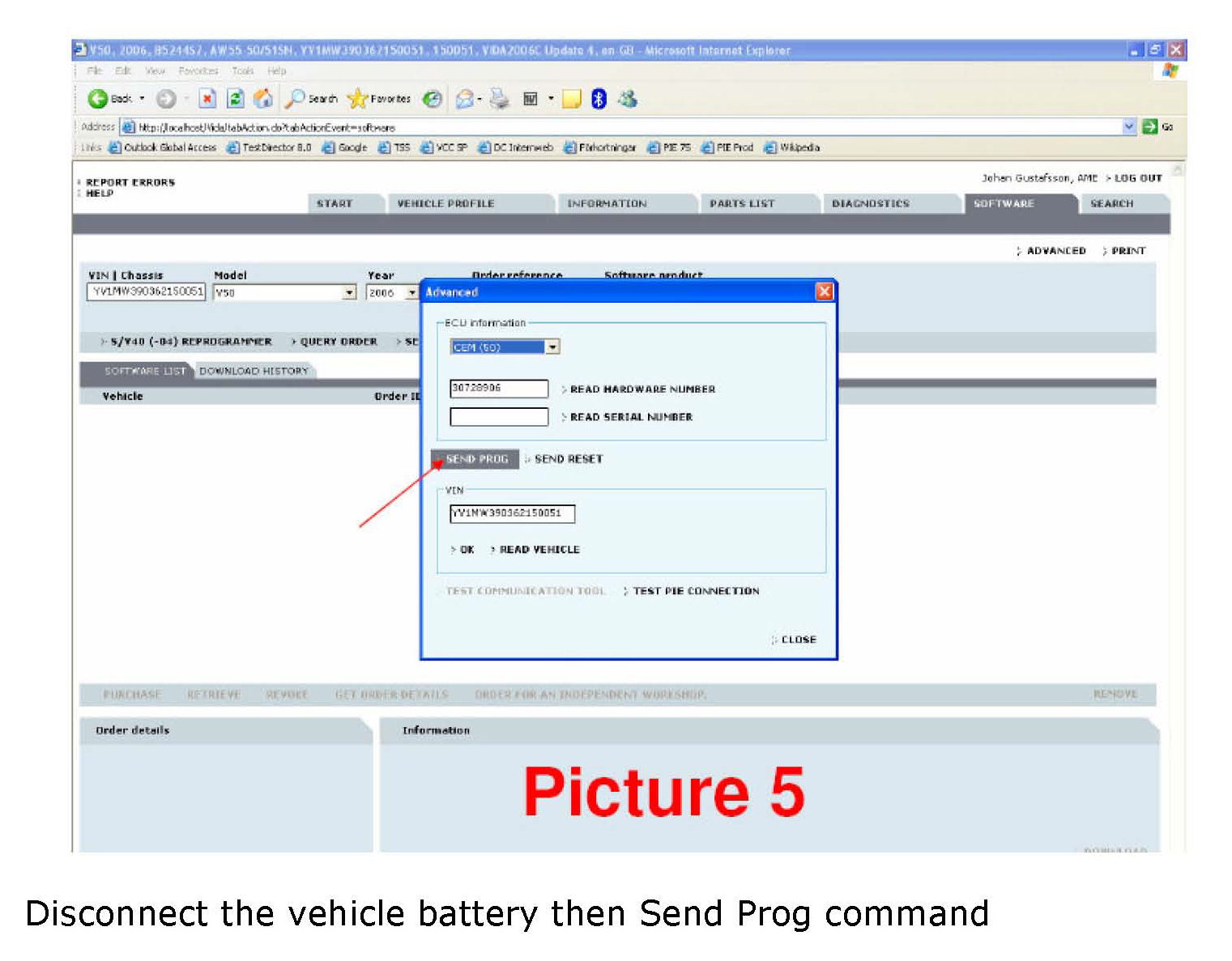Click the browser Back arrow icon
The height and width of the screenshot is (961, 1232).
pyautogui.click(x=98, y=99)
